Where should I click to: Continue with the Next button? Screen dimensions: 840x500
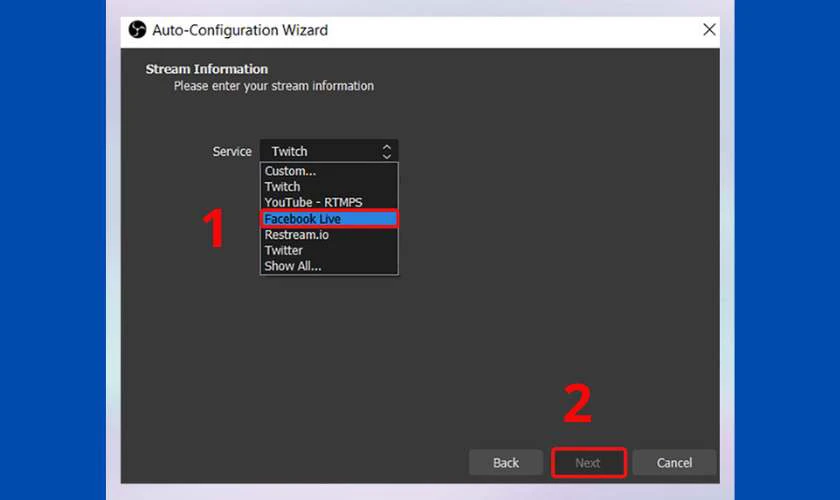click(x=588, y=462)
